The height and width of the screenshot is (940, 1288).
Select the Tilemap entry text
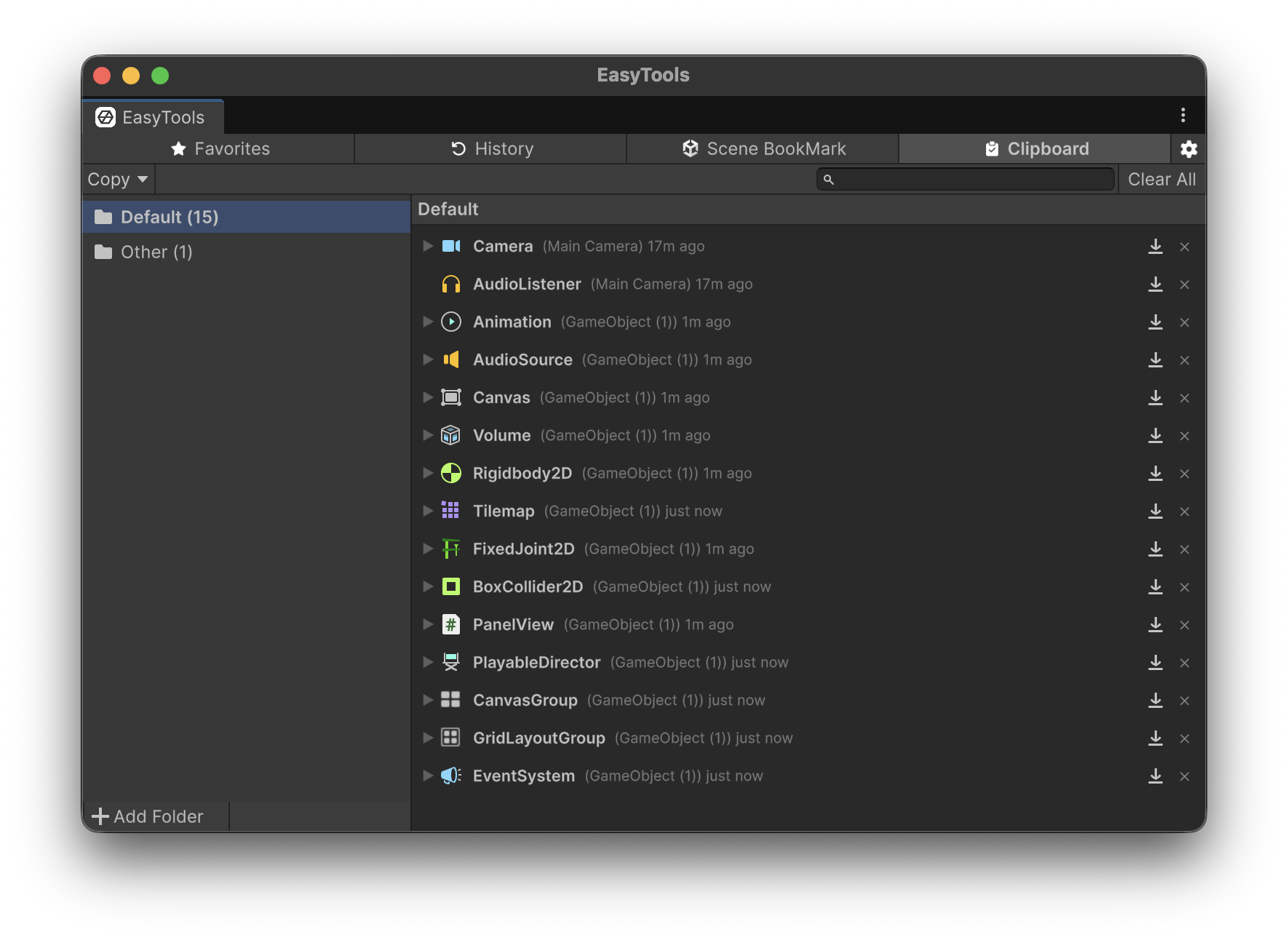[x=504, y=511]
